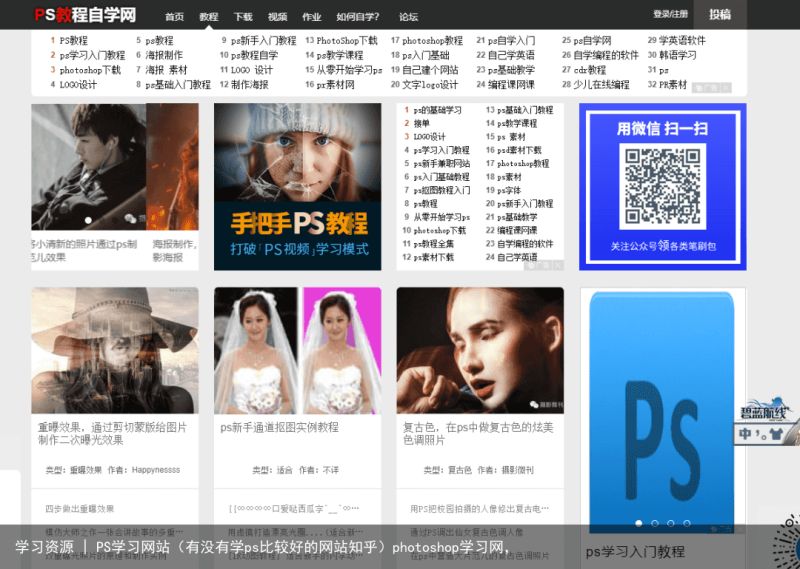
Task: Click the shirt icon in floating widget
Action: pos(777,434)
